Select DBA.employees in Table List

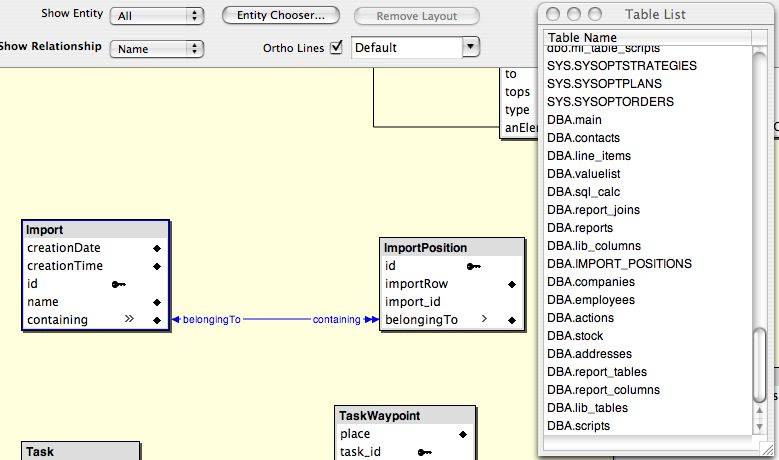(591, 300)
